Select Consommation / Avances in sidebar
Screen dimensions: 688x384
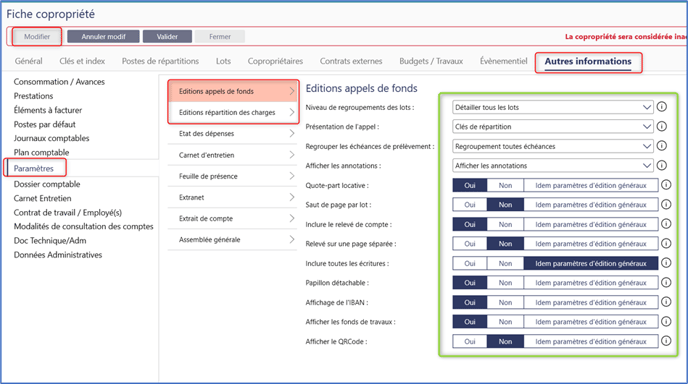pyautogui.click(x=59, y=82)
